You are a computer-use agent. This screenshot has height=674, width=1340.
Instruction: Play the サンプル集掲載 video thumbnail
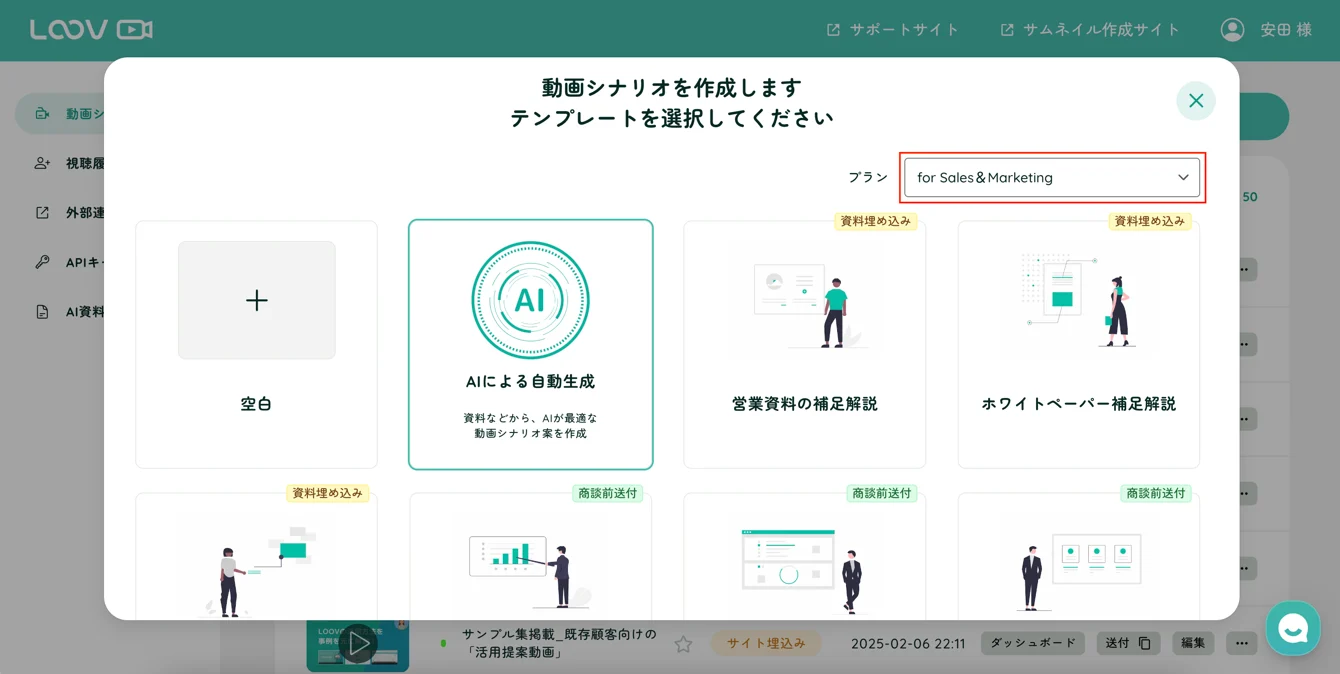point(357,644)
